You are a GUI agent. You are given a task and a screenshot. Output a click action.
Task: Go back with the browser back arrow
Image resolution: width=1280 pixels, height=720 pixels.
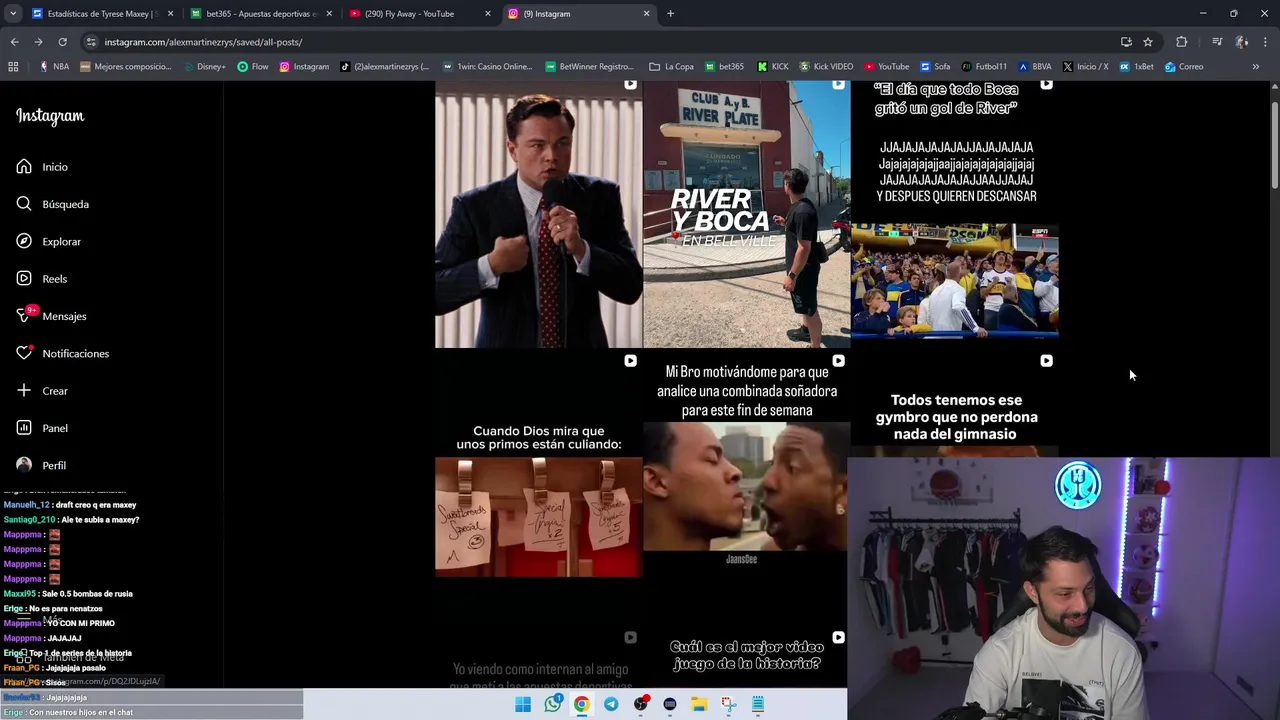pyautogui.click(x=14, y=42)
